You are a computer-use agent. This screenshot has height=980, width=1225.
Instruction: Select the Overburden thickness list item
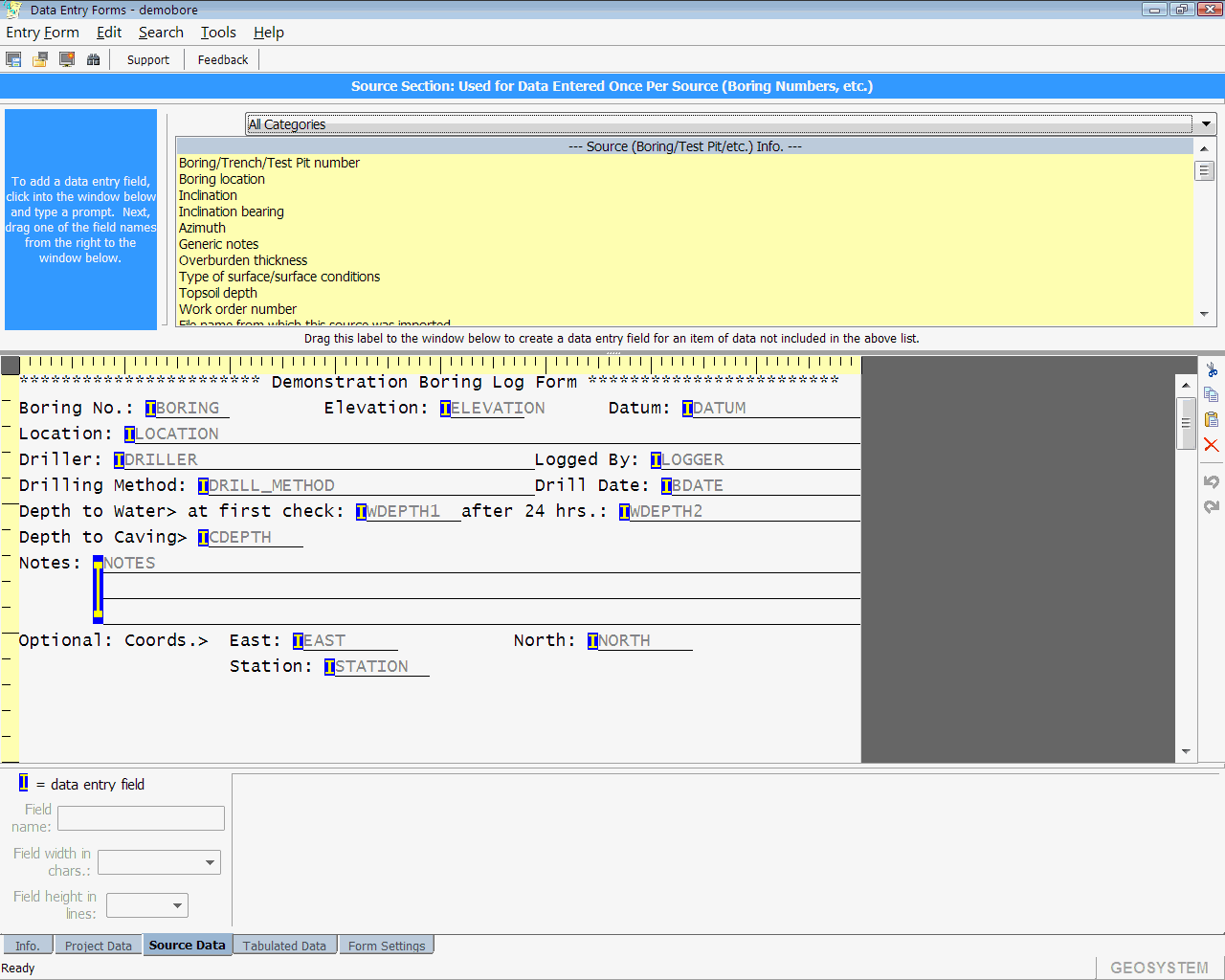(x=243, y=260)
